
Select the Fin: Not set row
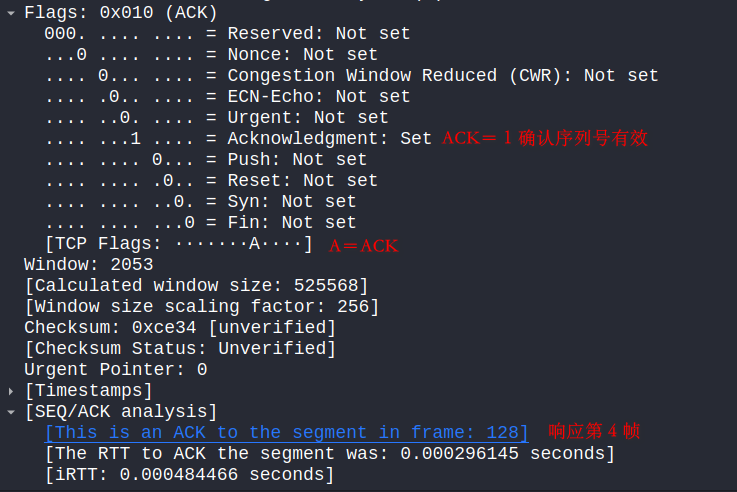[200, 222]
